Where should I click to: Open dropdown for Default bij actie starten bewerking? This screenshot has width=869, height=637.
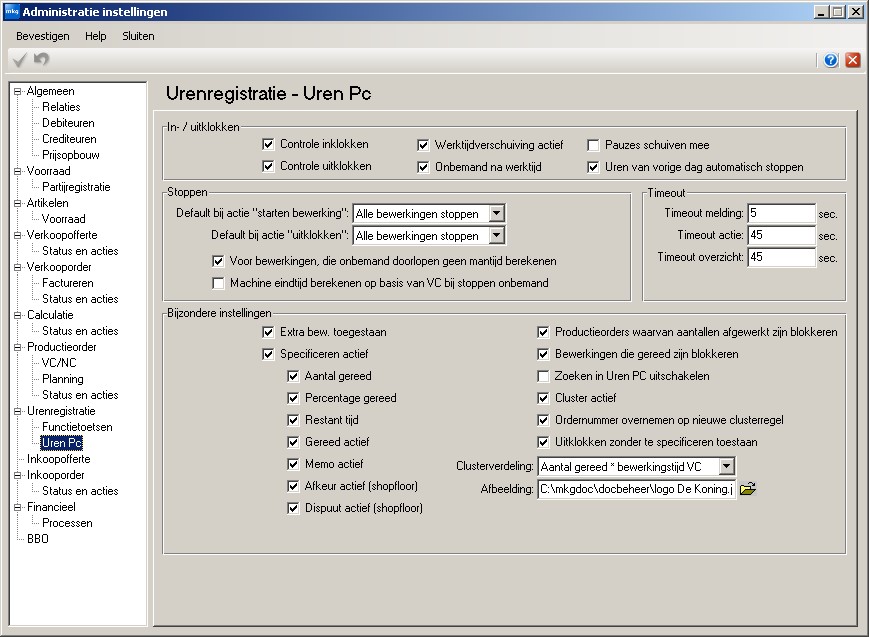(497, 213)
